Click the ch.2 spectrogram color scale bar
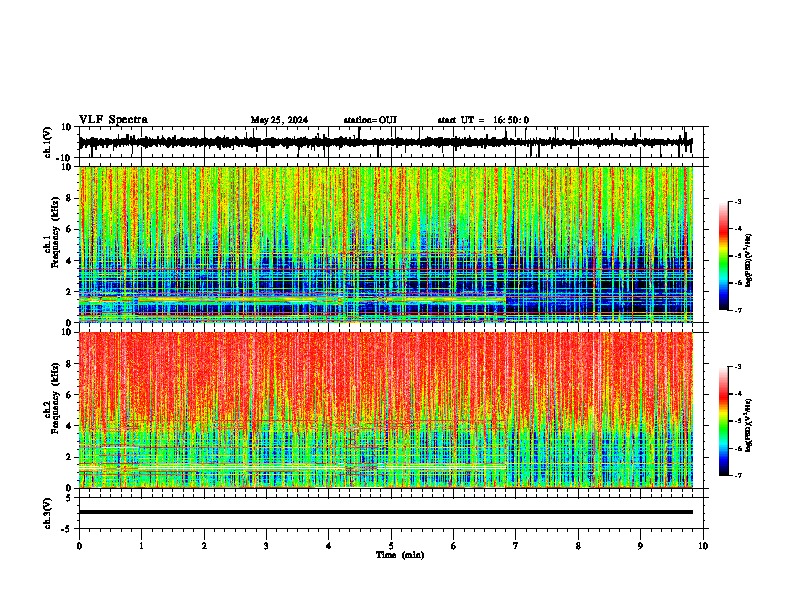Image resolution: width=792 pixels, height=612 pixels. coord(724,421)
